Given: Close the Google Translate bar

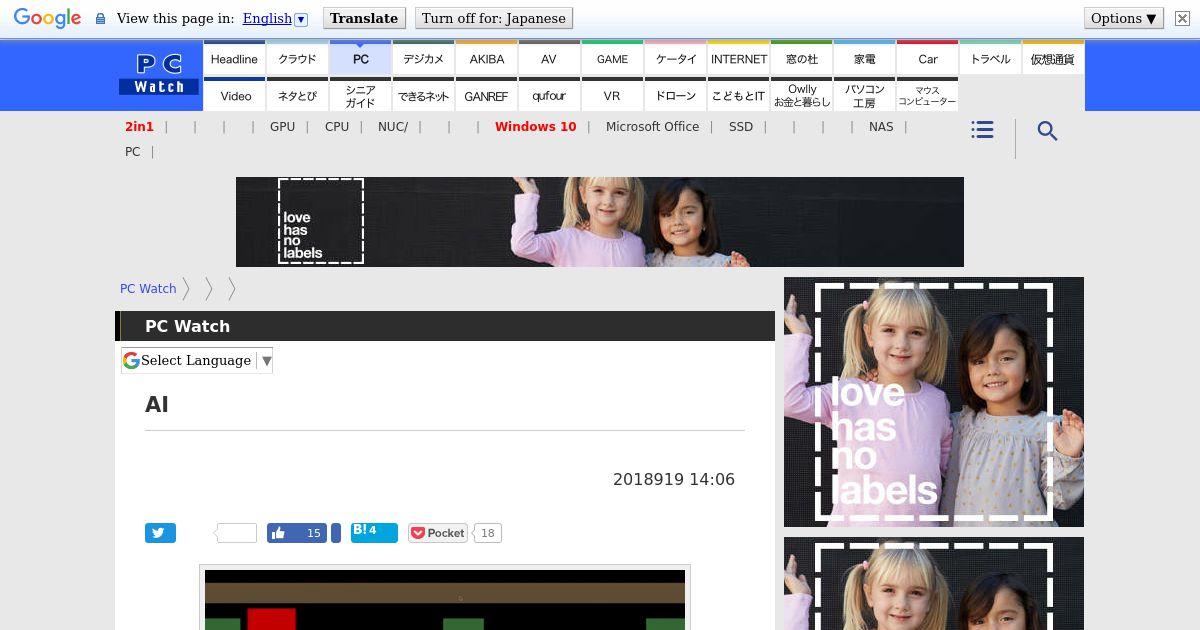Looking at the screenshot, I should [x=1182, y=18].
